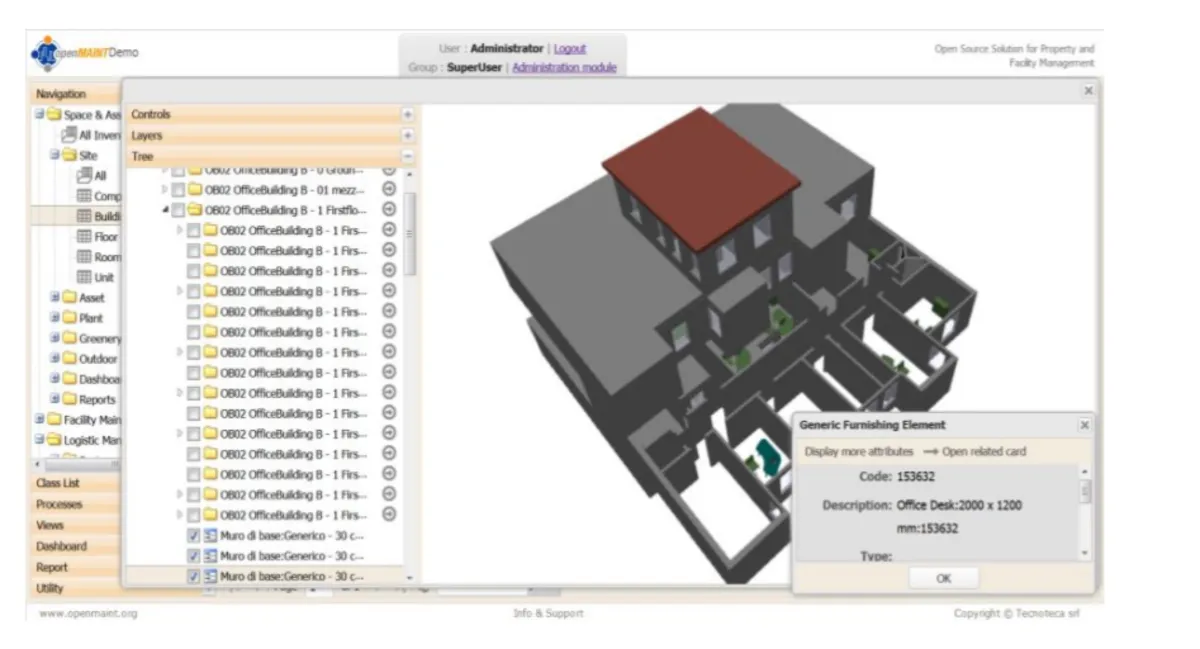Click the Logout link
Screen dimensions: 1200x649
pyautogui.click(x=570, y=48)
